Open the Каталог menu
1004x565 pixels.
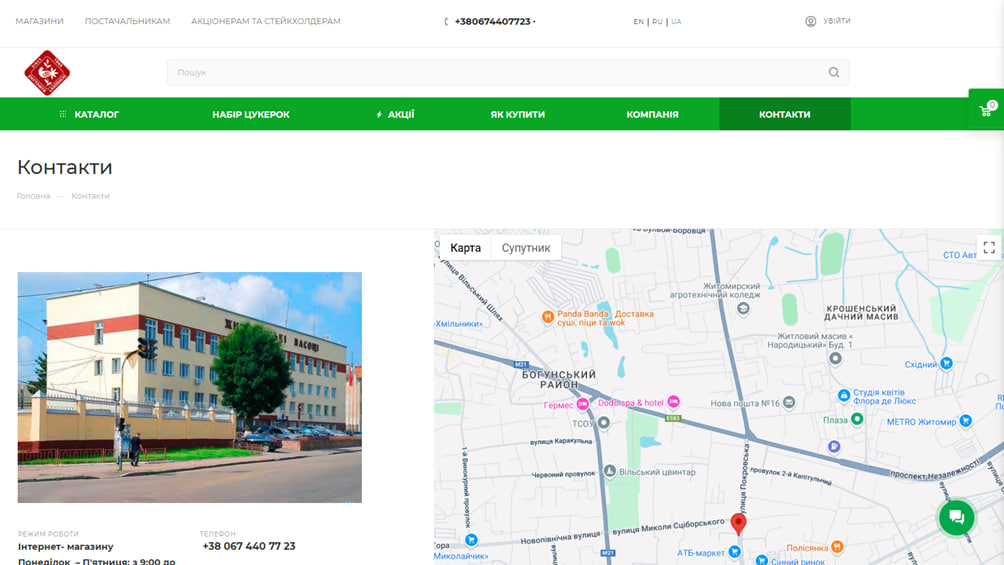[90, 114]
